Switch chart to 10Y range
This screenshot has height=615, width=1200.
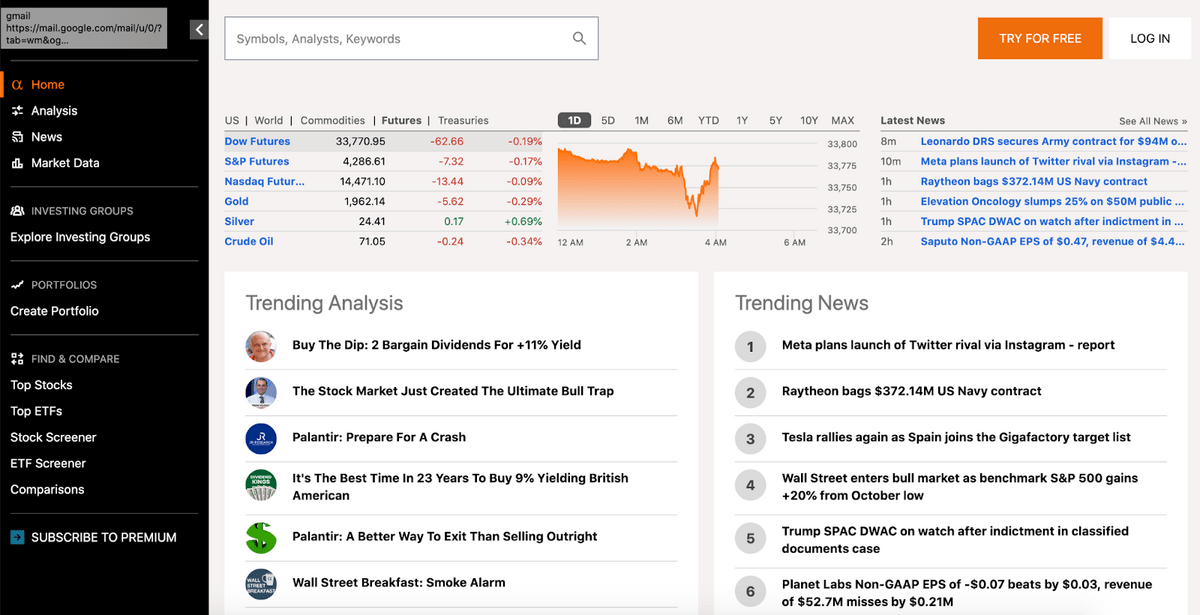click(809, 121)
